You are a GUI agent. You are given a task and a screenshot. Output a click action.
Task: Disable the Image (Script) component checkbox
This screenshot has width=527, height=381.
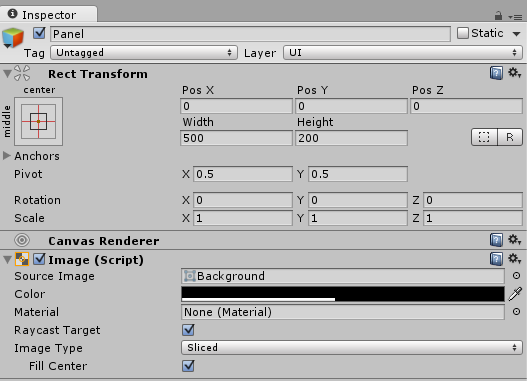pyautogui.click(x=39, y=259)
